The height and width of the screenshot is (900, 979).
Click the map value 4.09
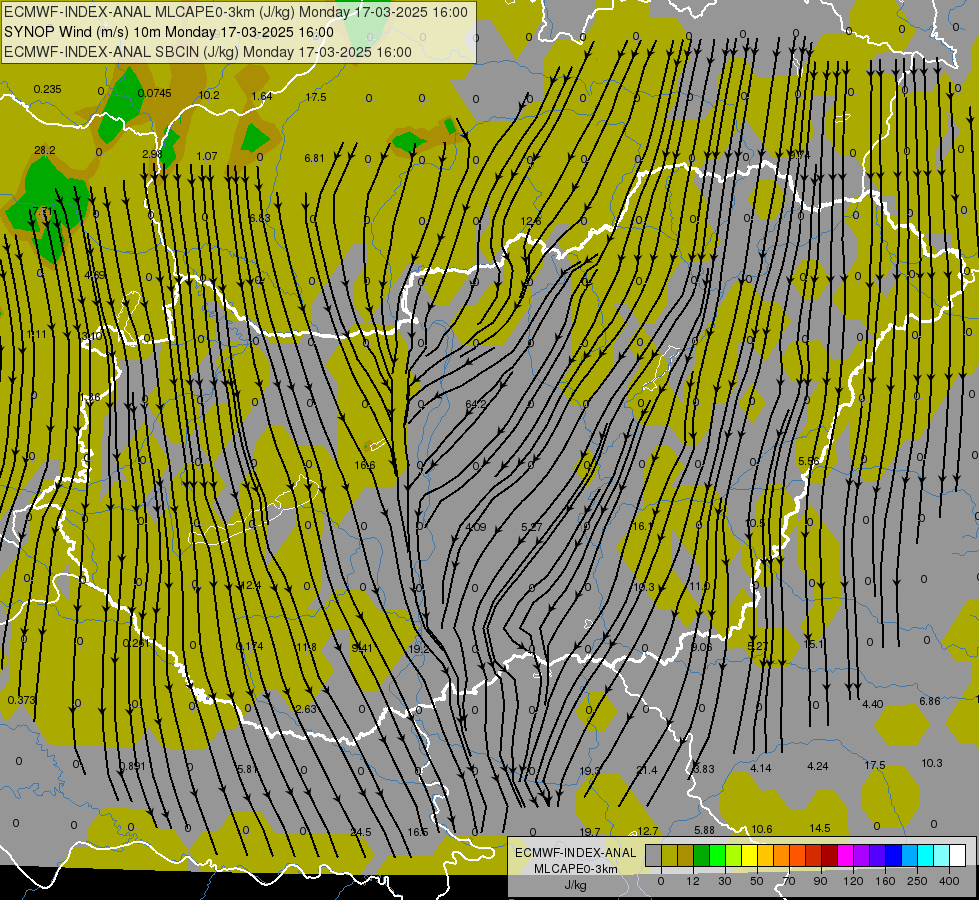click(x=476, y=527)
